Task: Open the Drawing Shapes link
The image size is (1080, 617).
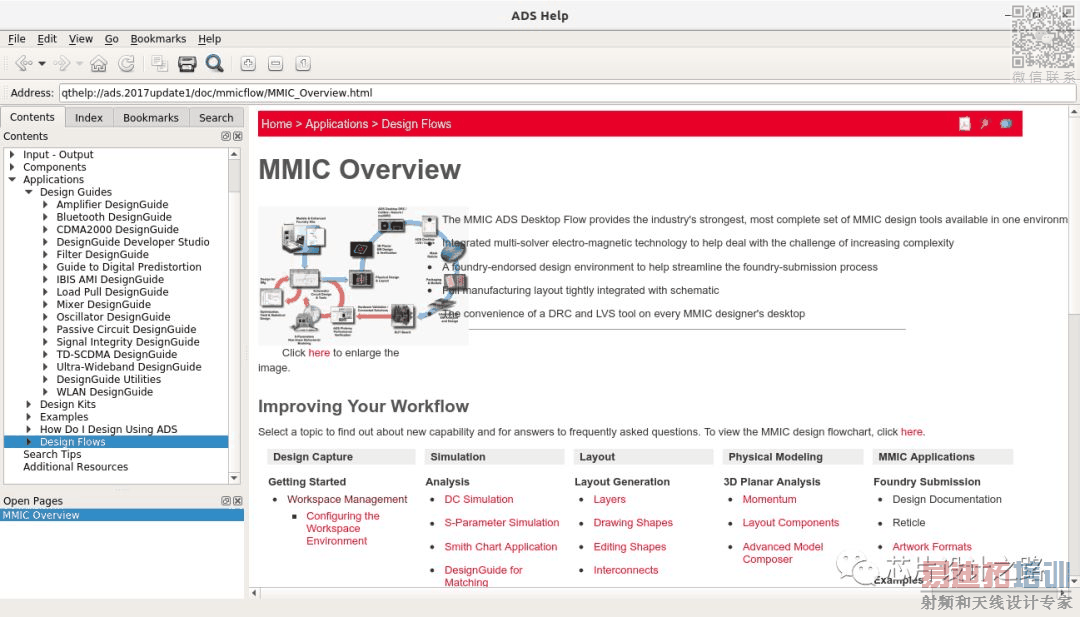Action: pyautogui.click(x=633, y=523)
